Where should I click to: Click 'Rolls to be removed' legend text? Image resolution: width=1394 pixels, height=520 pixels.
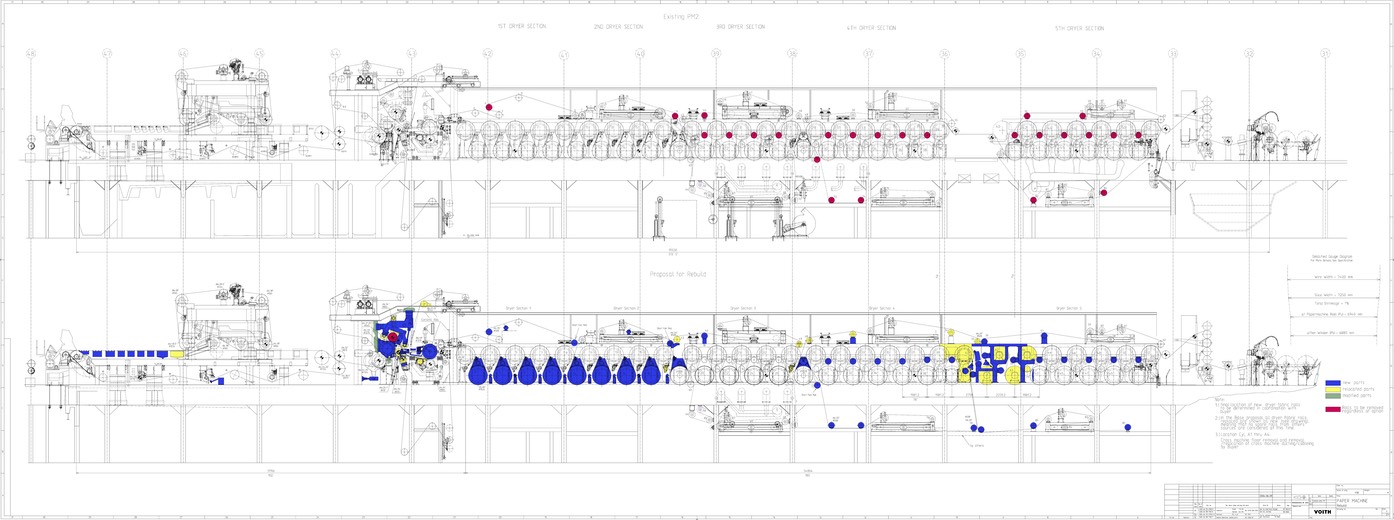point(1363,407)
